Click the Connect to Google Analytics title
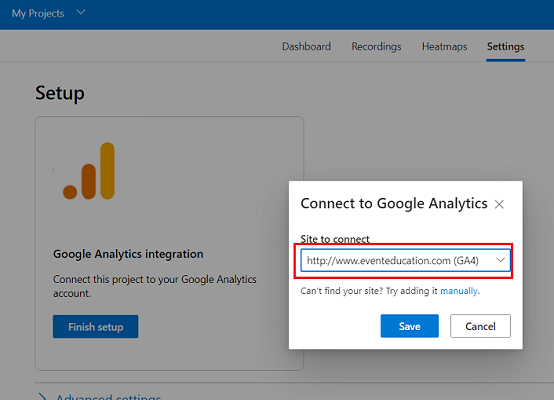554x400 pixels. pyautogui.click(x=394, y=204)
